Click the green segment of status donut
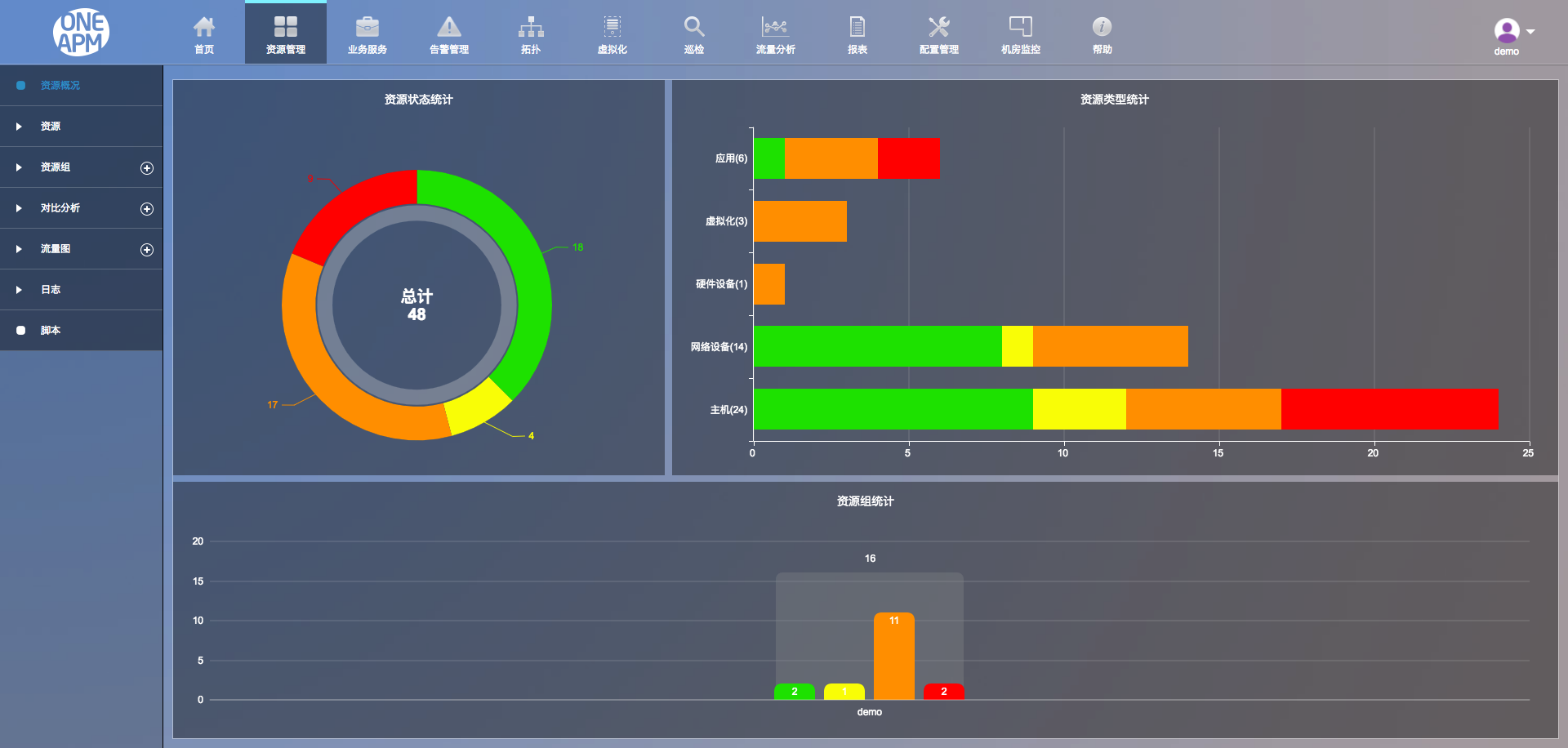This screenshot has width=1568, height=748. tap(523, 269)
